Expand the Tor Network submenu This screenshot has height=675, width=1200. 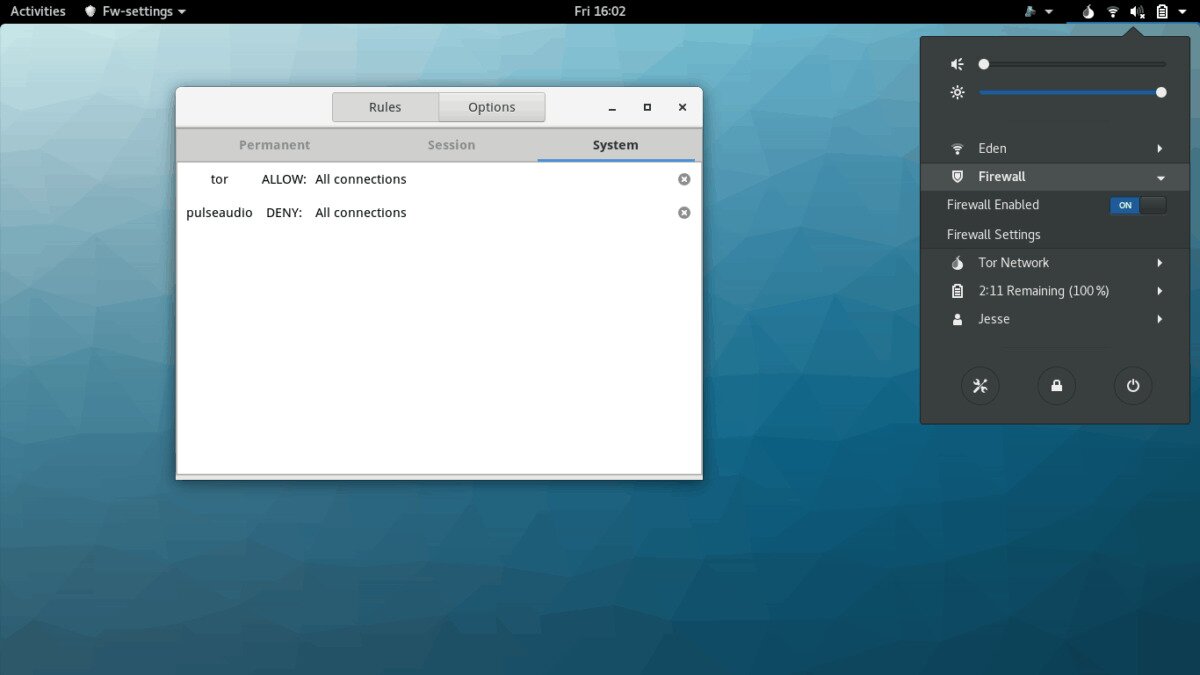(x=1160, y=263)
